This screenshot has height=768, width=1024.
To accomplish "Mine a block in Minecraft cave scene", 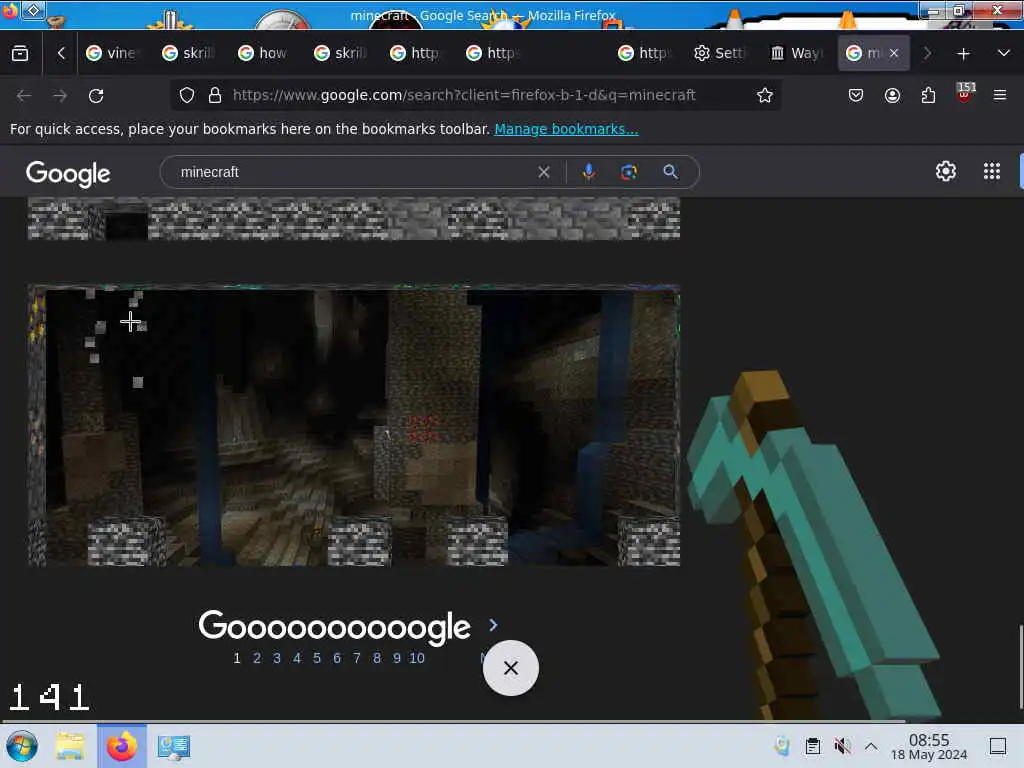I will [x=353, y=425].
